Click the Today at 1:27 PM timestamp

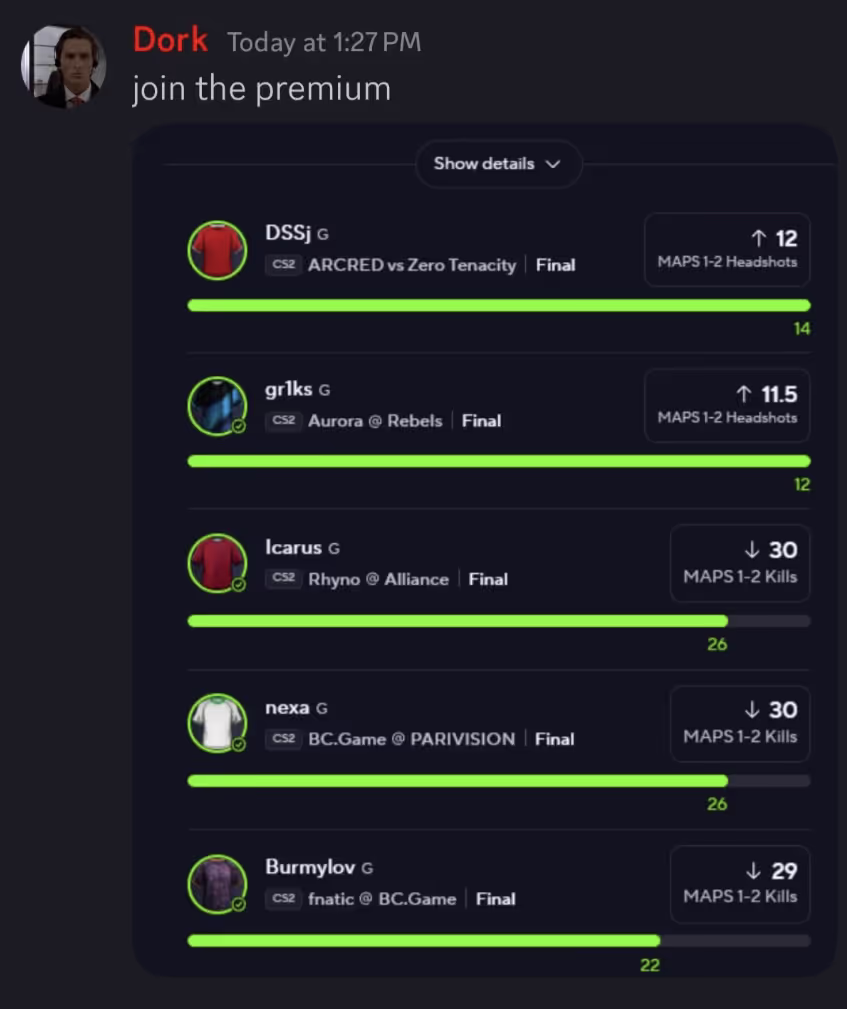[324, 42]
